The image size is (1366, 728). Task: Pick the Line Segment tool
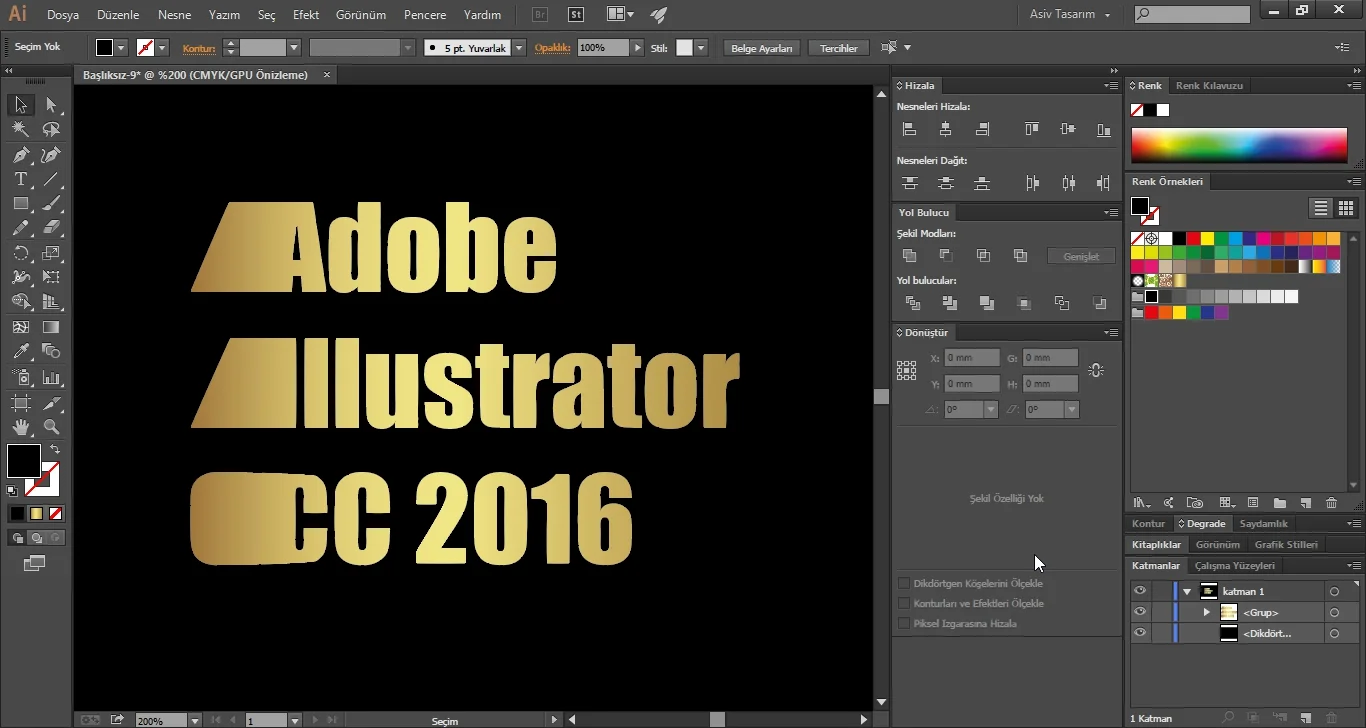pos(51,180)
